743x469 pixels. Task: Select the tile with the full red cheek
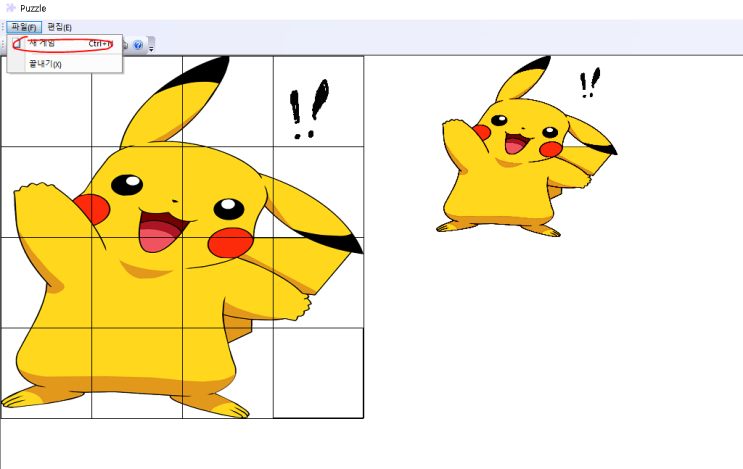point(228,282)
